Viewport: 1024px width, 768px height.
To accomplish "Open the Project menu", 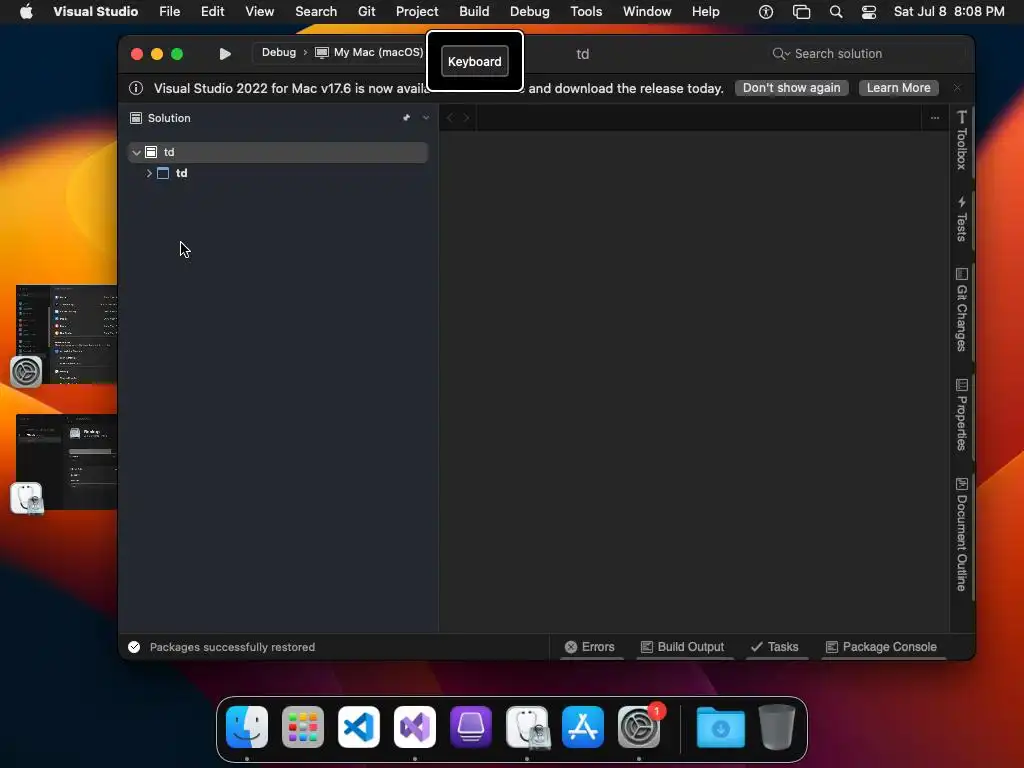I will [417, 12].
